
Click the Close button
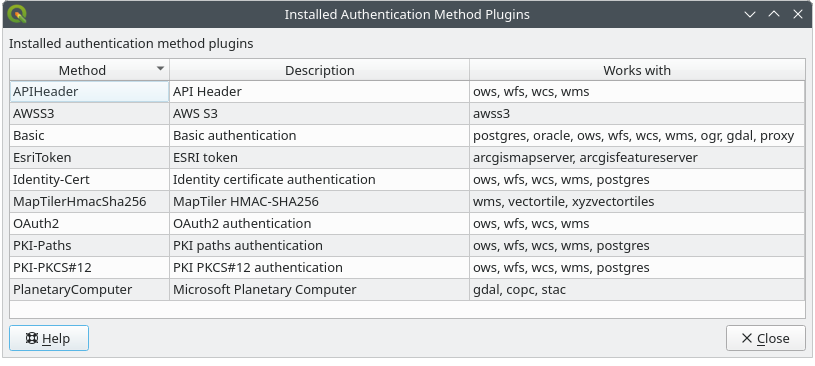pyautogui.click(x=766, y=338)
